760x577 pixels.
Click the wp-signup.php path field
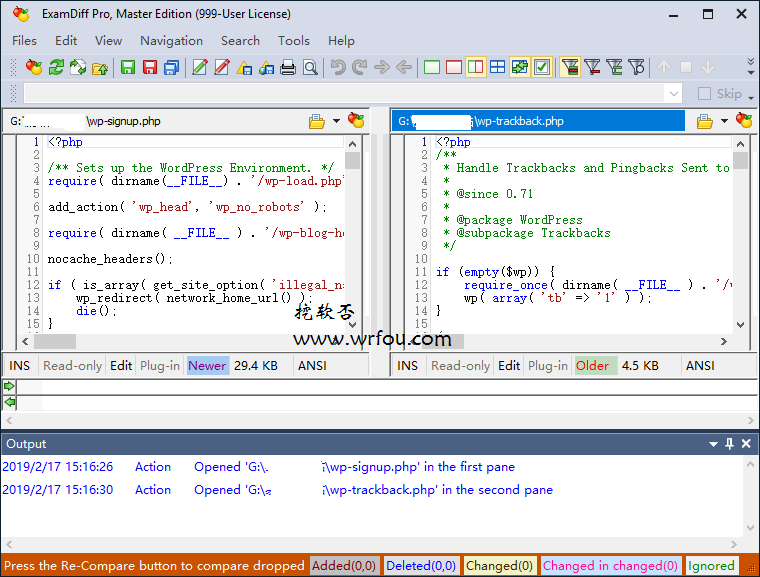tap(155, 121)
